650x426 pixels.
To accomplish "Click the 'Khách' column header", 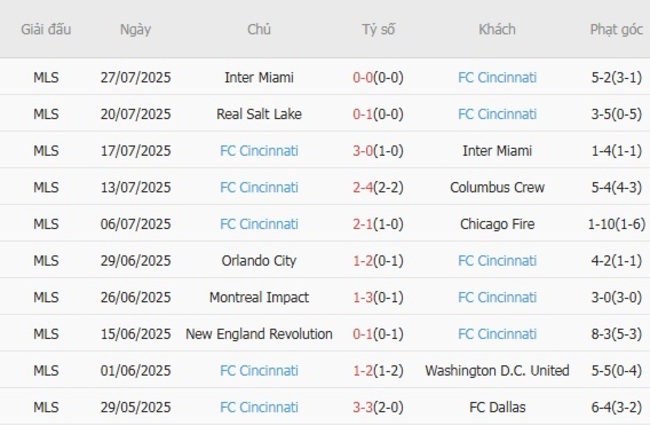I will click(497, 29).
